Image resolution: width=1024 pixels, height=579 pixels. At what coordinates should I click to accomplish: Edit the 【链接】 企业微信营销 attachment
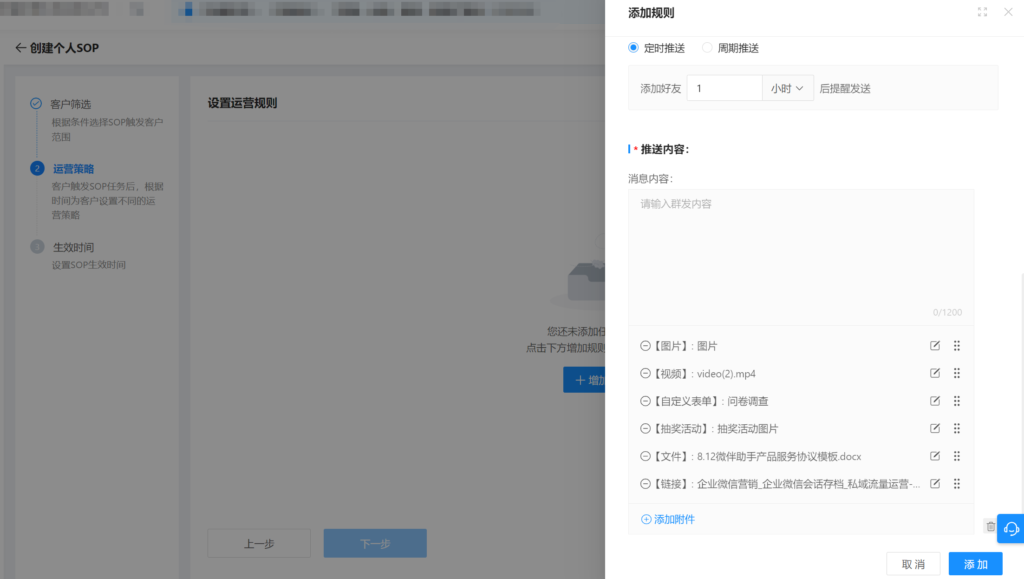click(935, 484)
